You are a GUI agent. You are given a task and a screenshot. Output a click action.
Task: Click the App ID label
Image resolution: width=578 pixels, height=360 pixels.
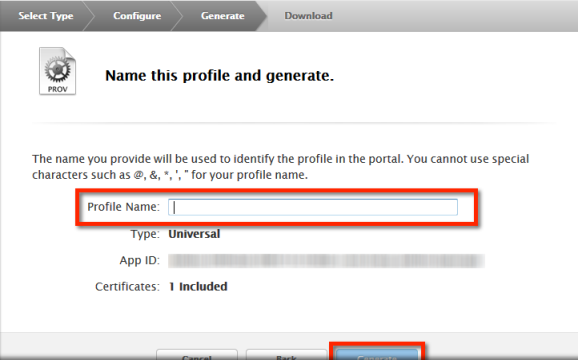(x=139, y=261)
